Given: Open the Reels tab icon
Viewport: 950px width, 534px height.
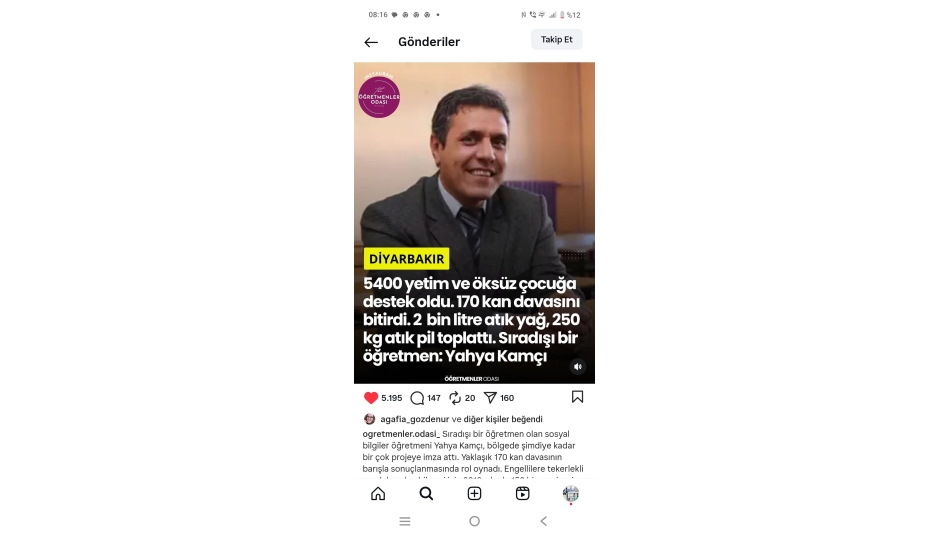Looking at the screenshot, I should coord(522,493).
